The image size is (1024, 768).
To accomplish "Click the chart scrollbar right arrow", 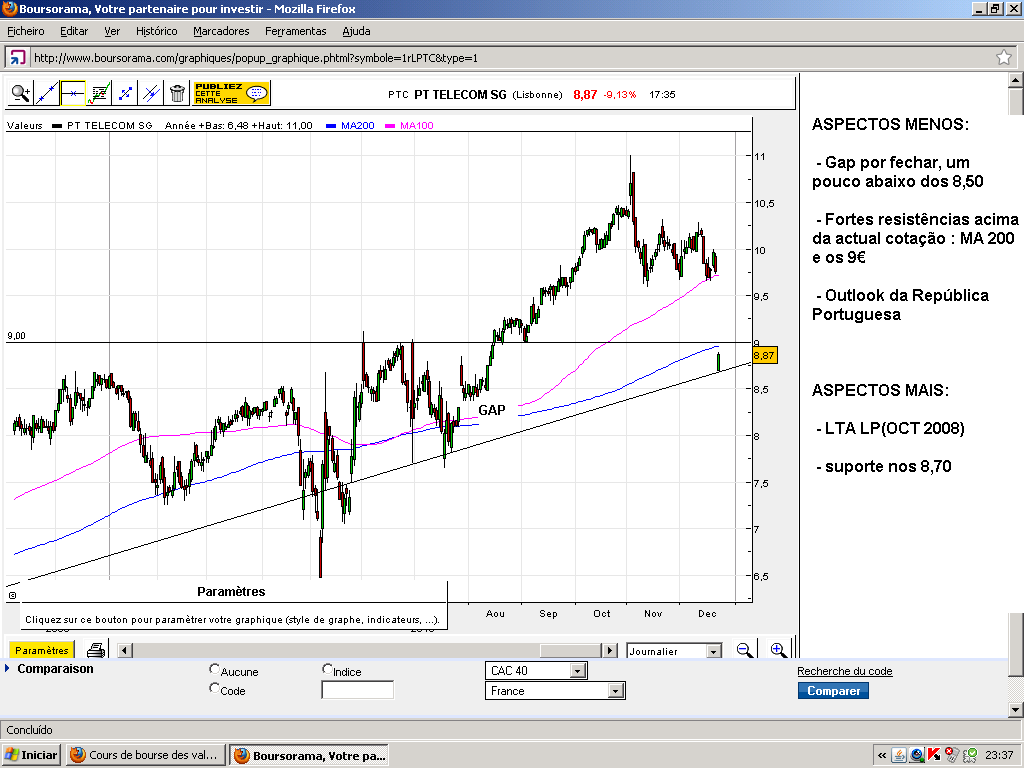I will click(x=610, y=650).
